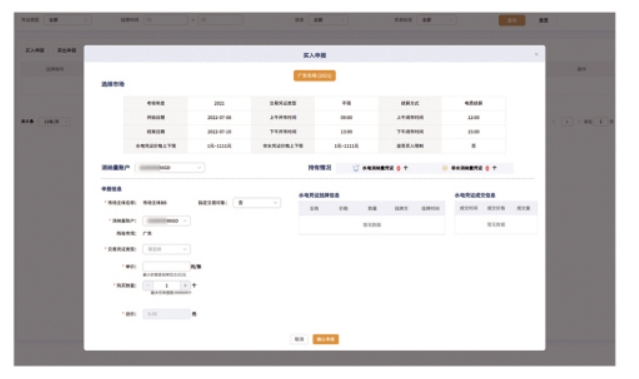Select the 广东市场(2021) market button

[x=314, y=76]
